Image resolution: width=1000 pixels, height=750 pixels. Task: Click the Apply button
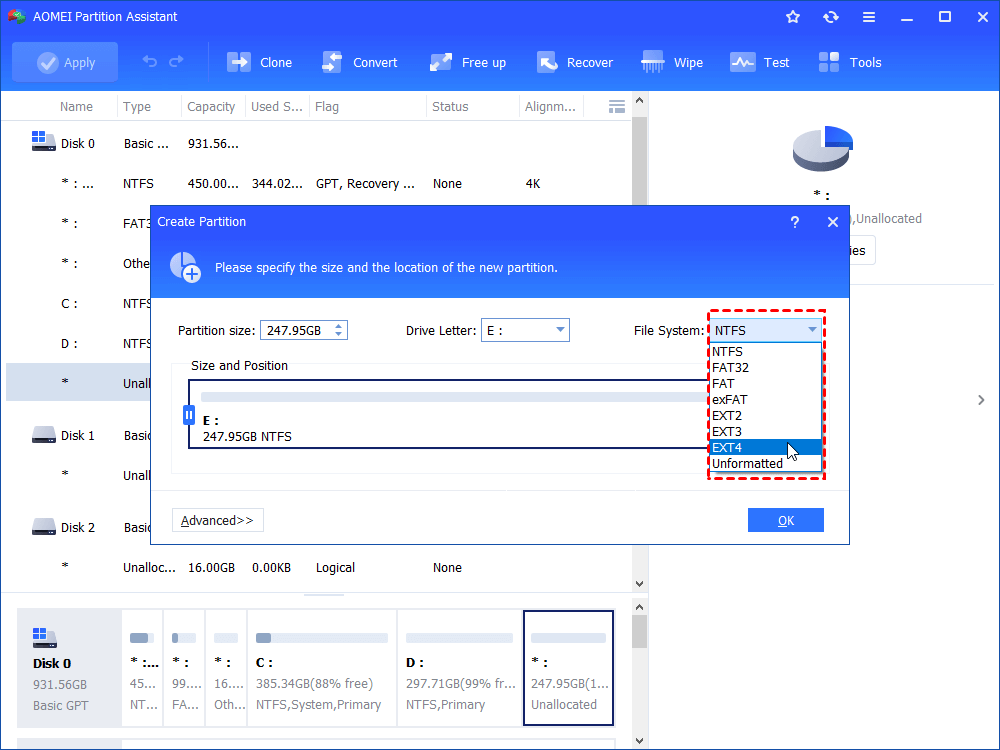pyautogui.click(x=64, y=62)
